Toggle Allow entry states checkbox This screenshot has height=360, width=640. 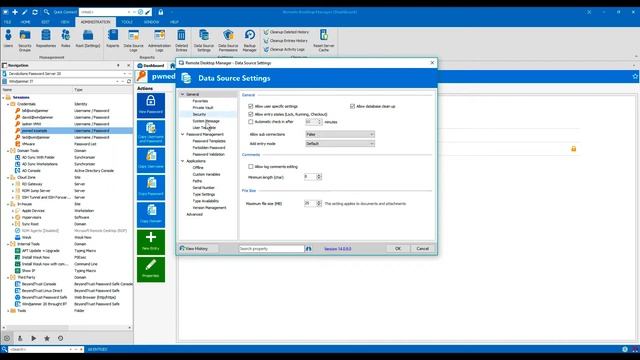click(251, 114)
